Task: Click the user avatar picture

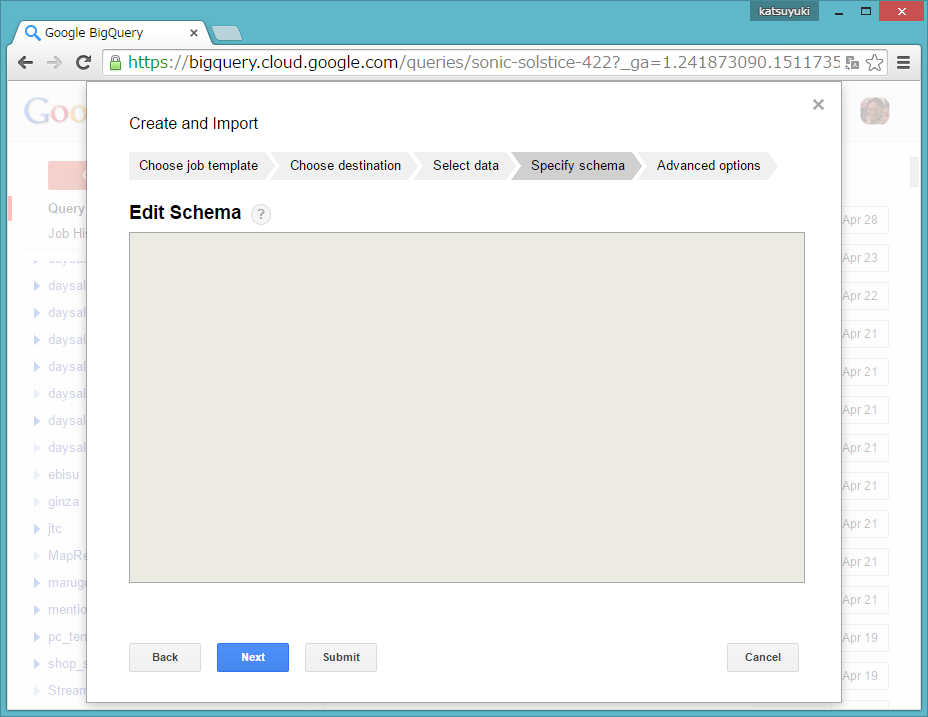Action: (875, 111)
